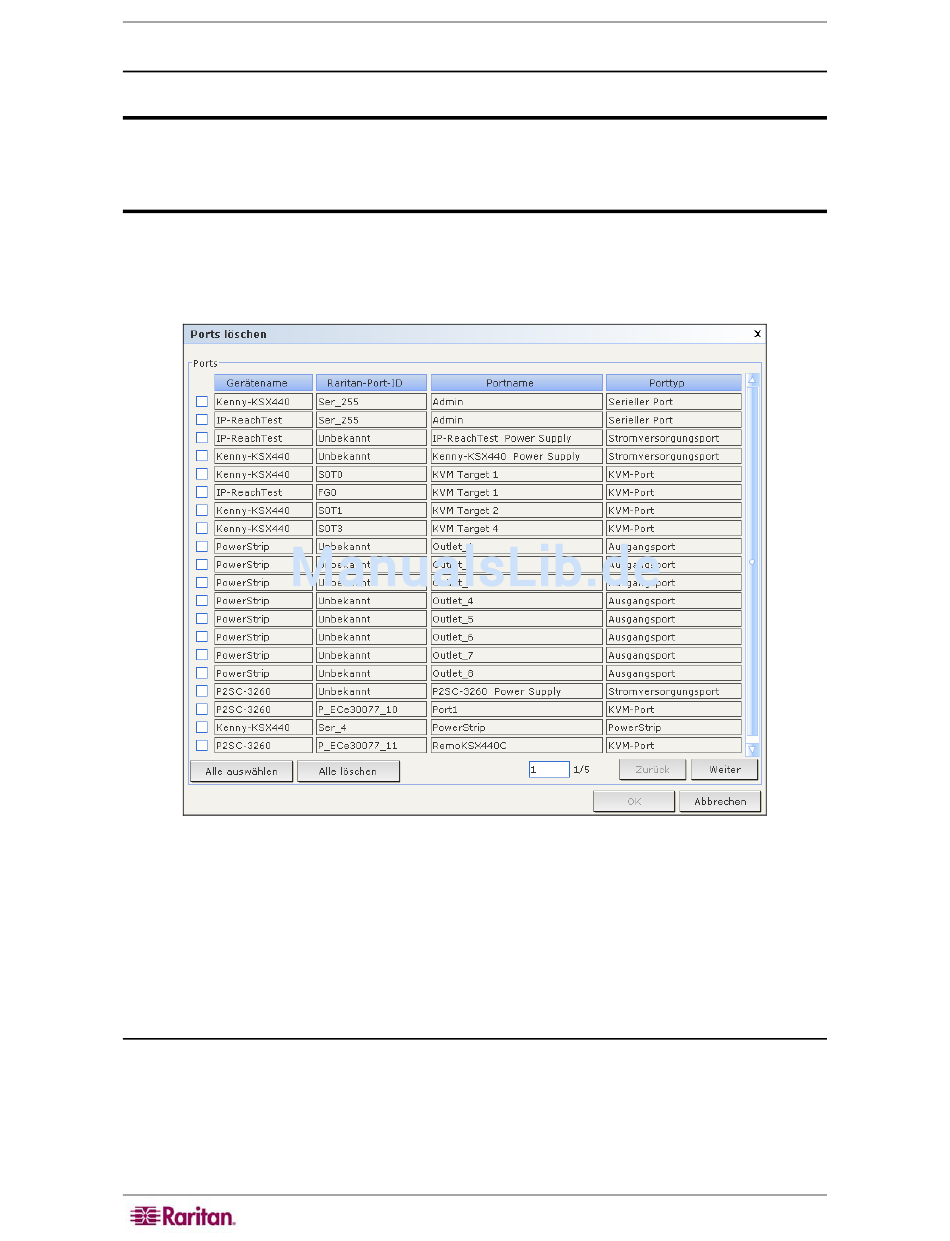Click the P_ECe30077_11 port ID cell
The image size is (950, 1241).
tap(371, 745)
